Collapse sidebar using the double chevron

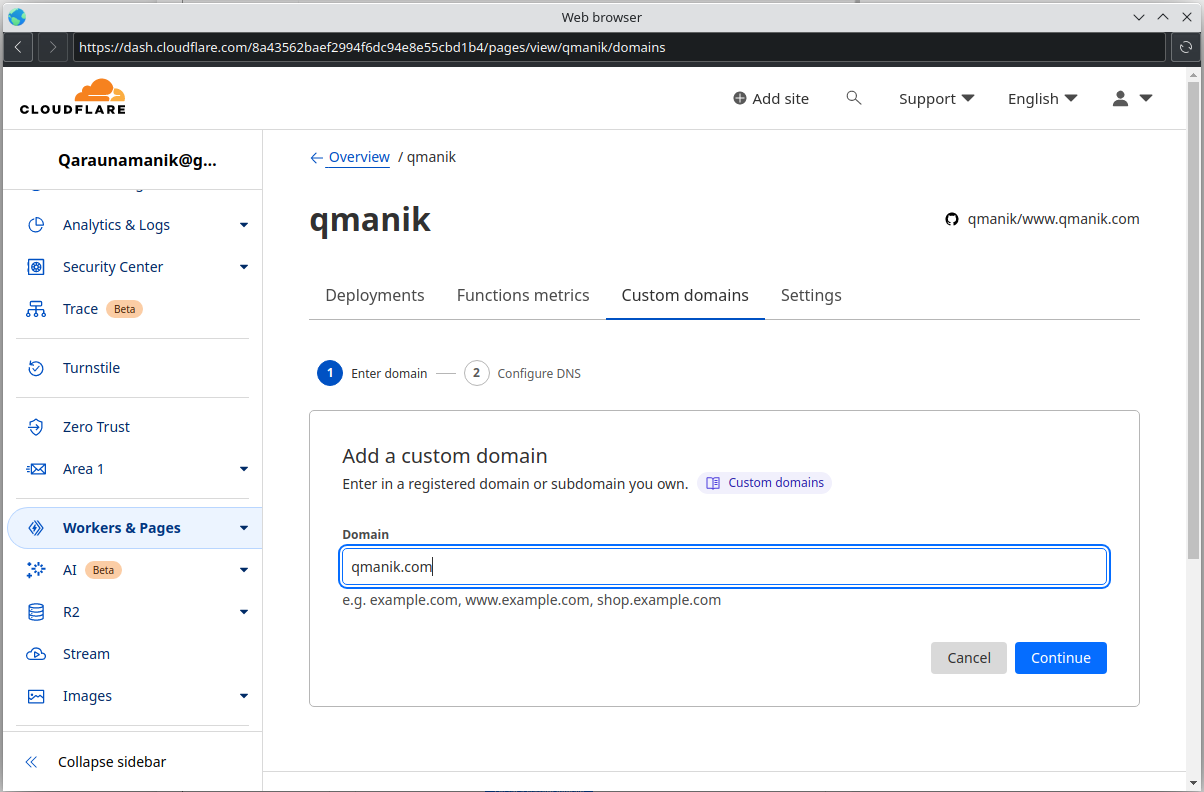(31, 762)
